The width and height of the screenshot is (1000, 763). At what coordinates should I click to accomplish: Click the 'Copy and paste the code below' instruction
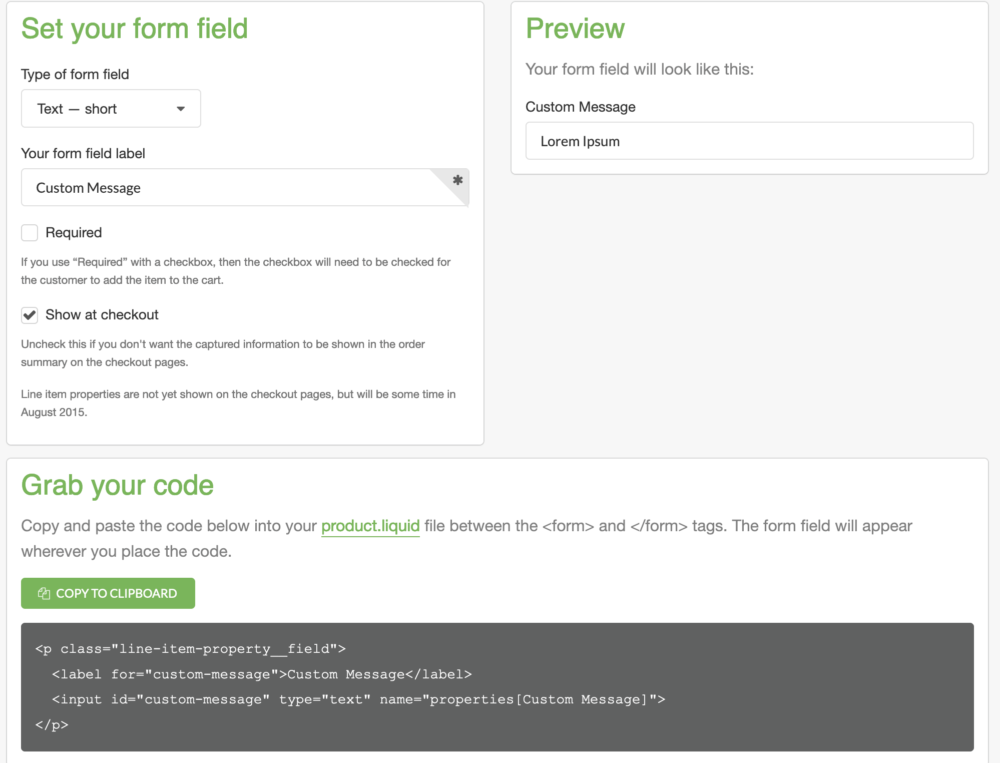tap(467, 538)
